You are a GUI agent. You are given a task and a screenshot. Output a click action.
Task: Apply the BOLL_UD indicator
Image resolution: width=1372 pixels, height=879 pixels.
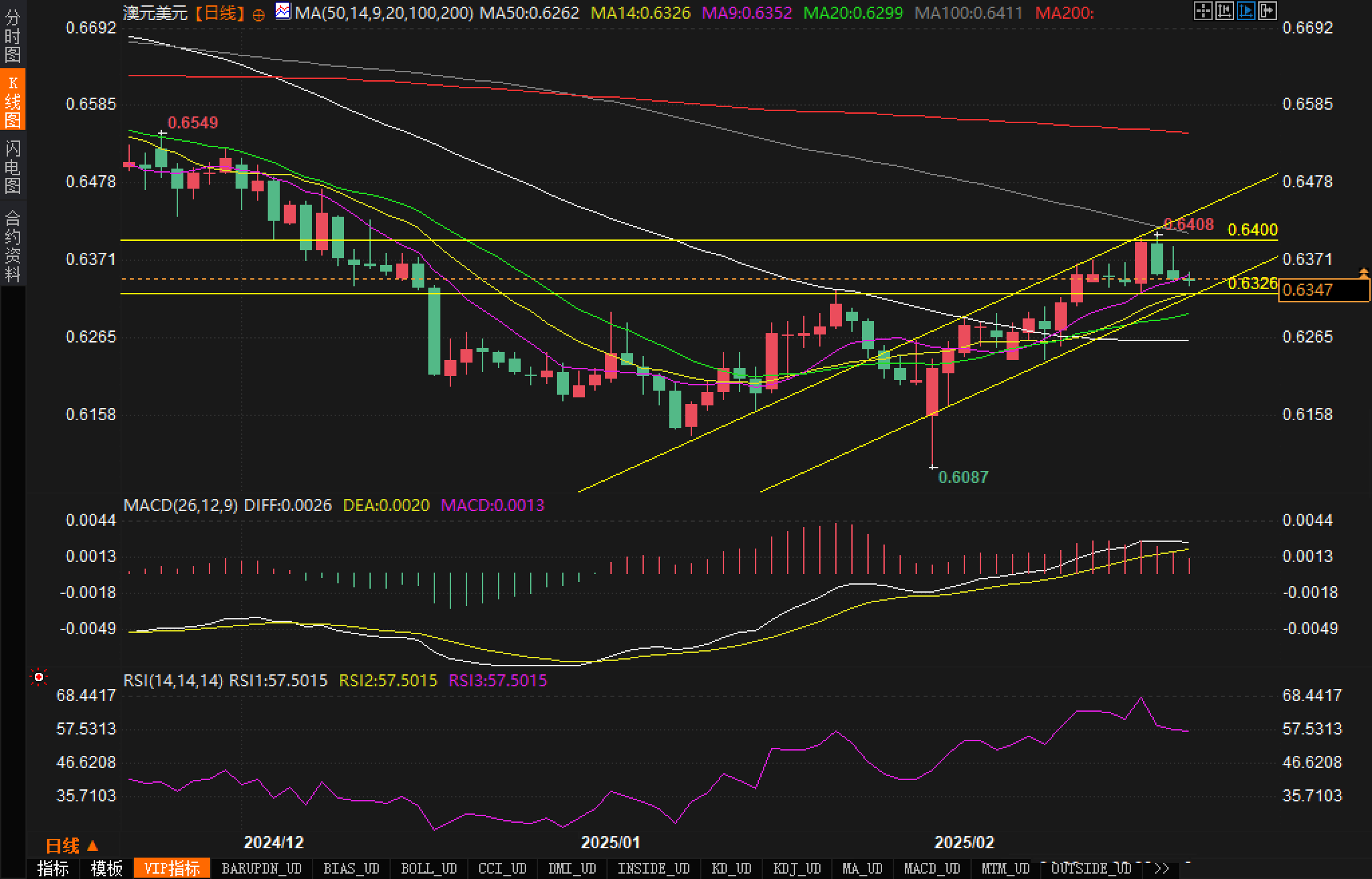point(428,869)
